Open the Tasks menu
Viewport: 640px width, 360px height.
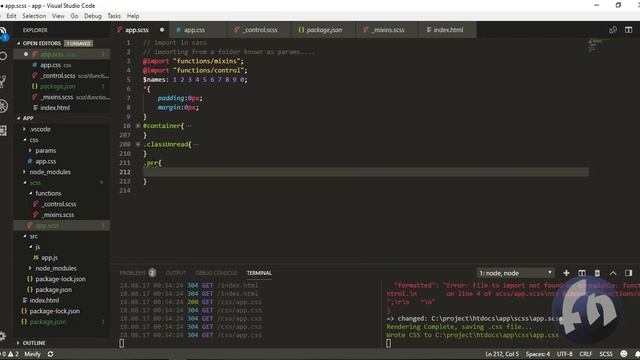(x=114, y=16)
